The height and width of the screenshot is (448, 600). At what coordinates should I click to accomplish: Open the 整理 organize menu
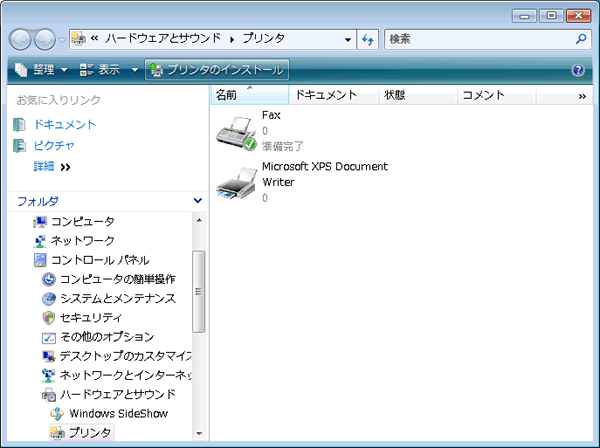(x=41, y=70)
